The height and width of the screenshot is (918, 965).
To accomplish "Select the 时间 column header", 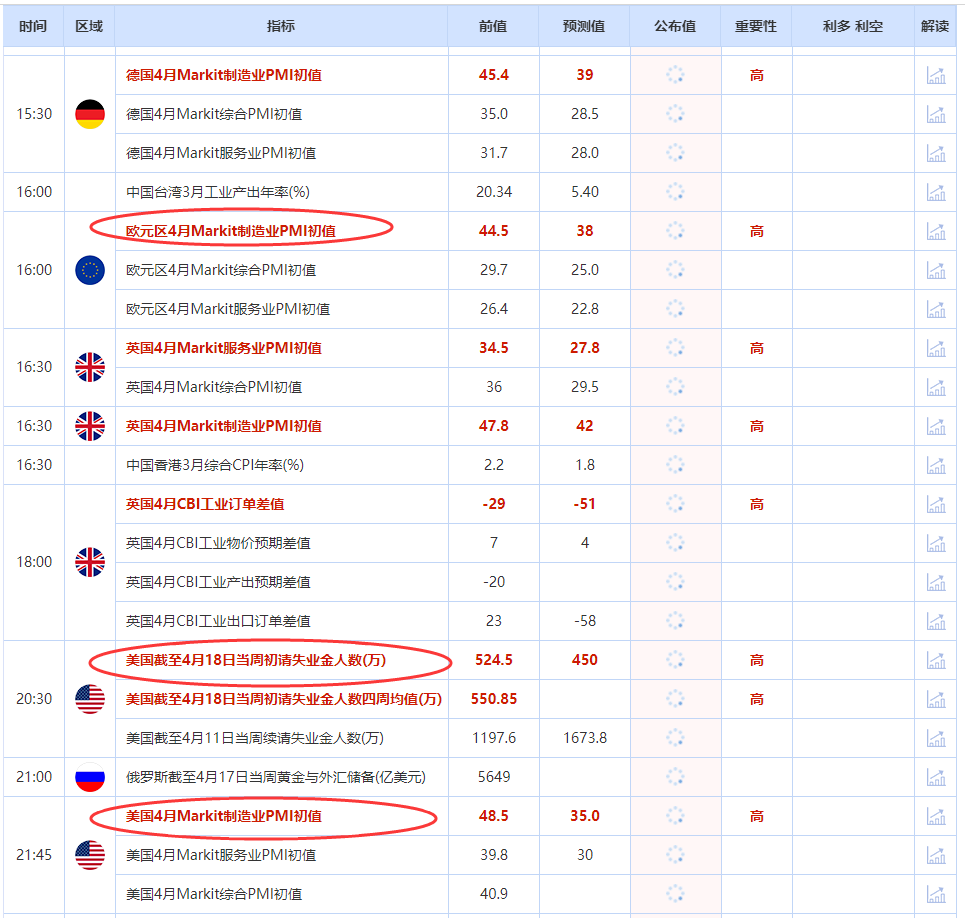I will pos(33,26).
